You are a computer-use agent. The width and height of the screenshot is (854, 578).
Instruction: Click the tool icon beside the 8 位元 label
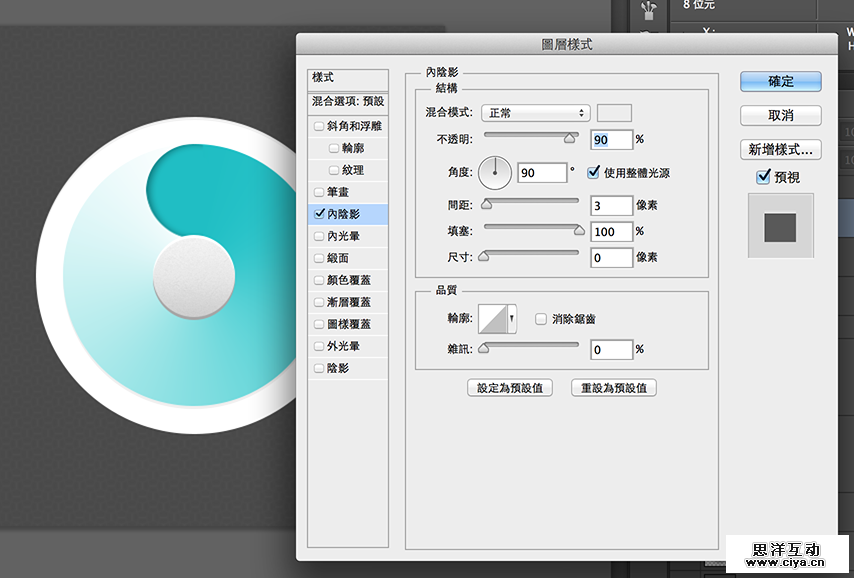point(648,10)
